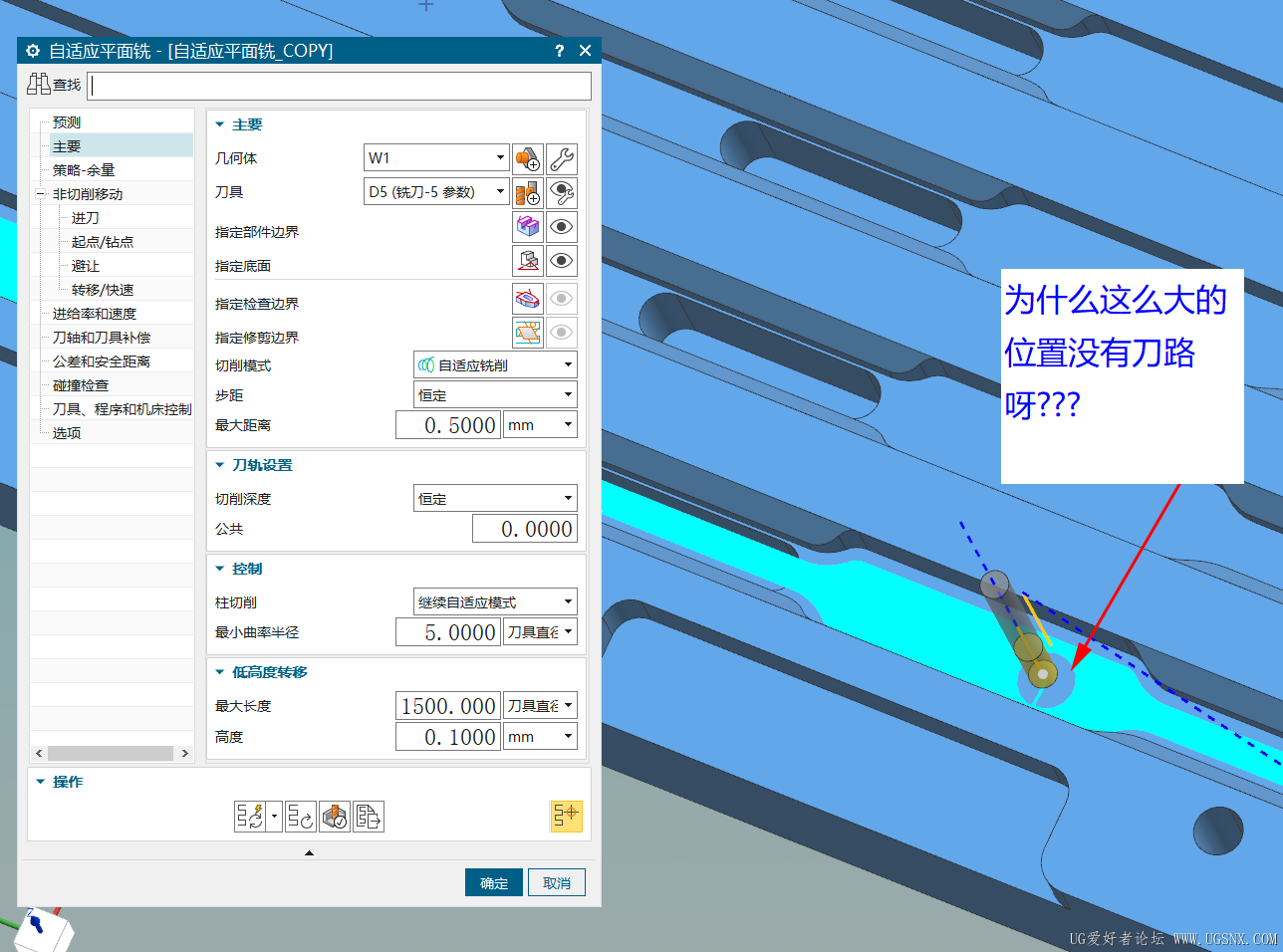Click the 最小曲率半径 5.0000 field
This screenshot has width=1283, height=952.
click(x=448, y=632)
